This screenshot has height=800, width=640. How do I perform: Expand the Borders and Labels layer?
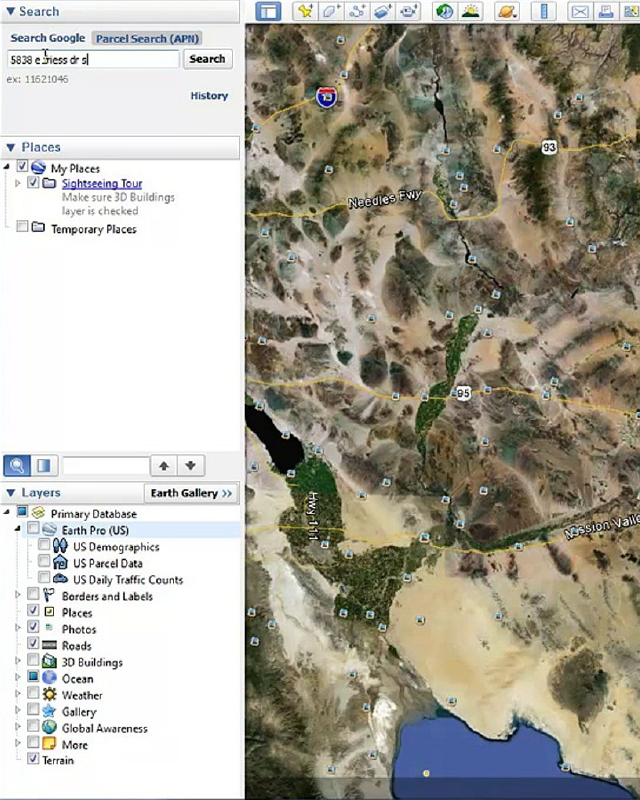point(18,596)
